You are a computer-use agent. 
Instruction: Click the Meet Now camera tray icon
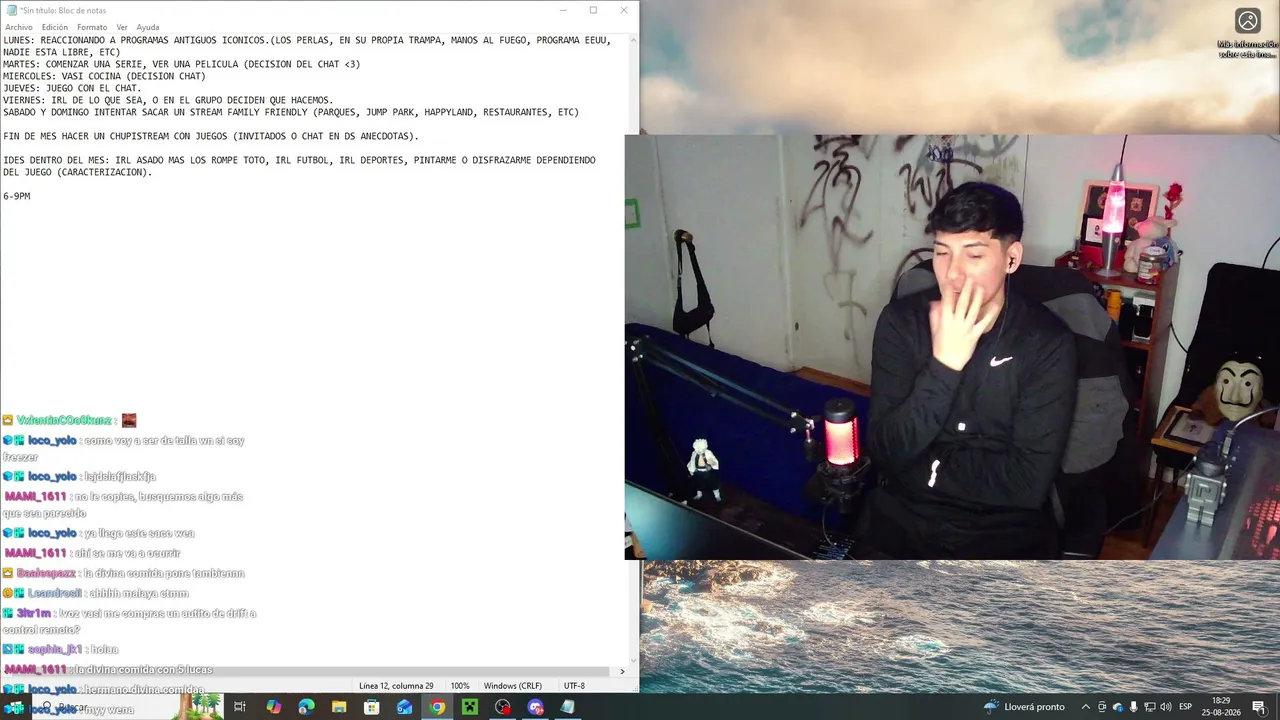[1102, 707]
